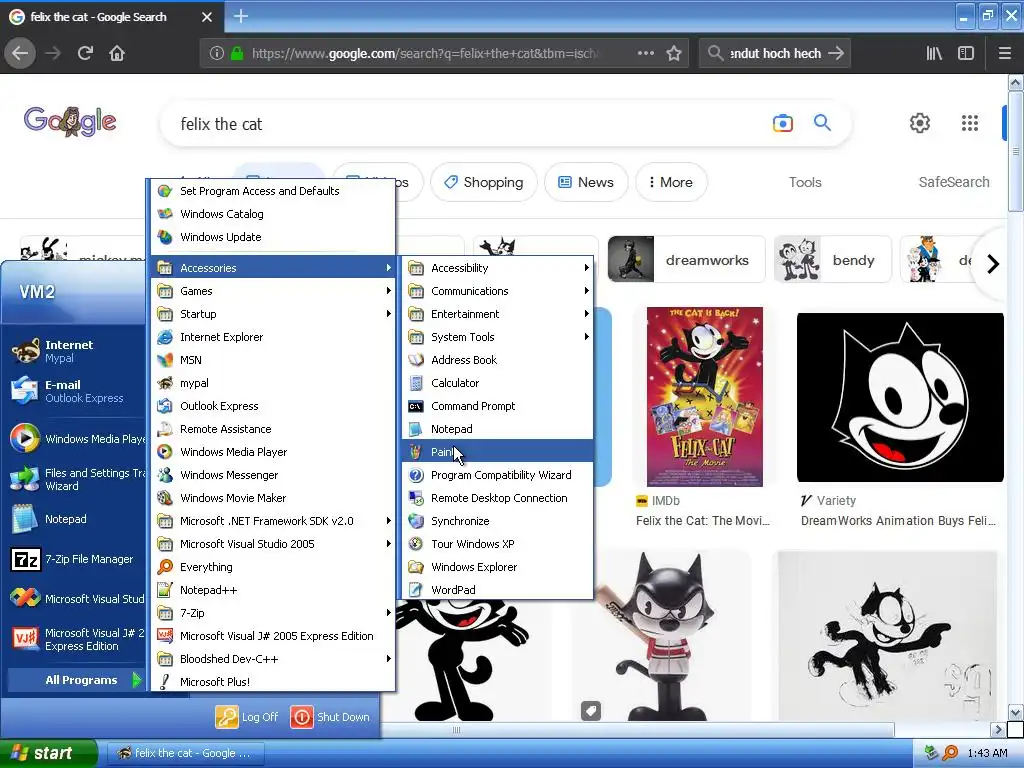Click Tools link in search bar
The image size is (1024, 768).
point(805,182)
